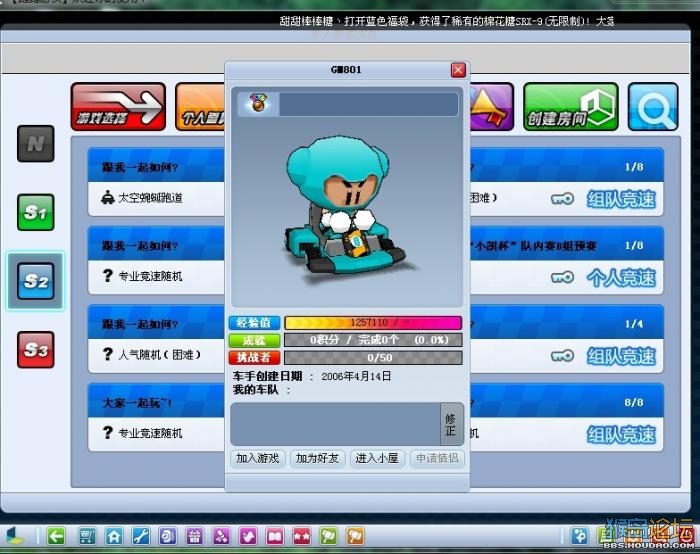Switch to the green S1 channel
The width and height of the screenshot is (700, 554).
36,212
